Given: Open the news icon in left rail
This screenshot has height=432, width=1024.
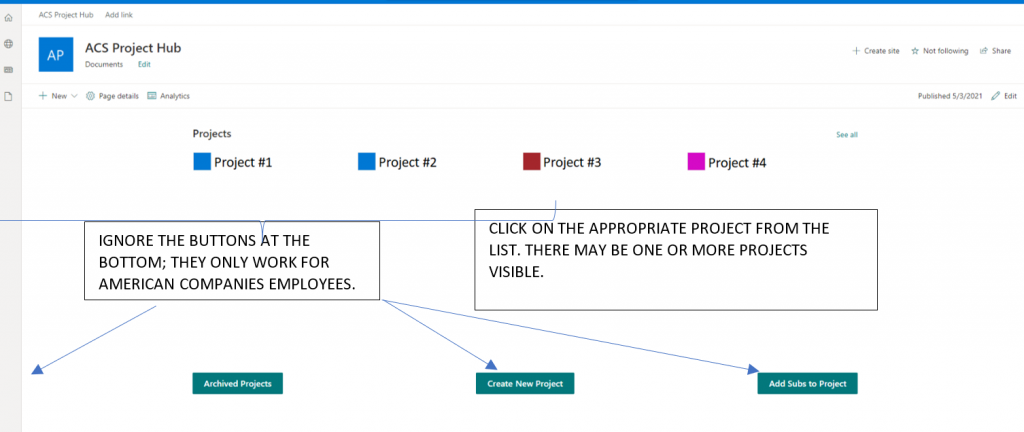Looking at the screenshot, I should click(x=8, y=69).
